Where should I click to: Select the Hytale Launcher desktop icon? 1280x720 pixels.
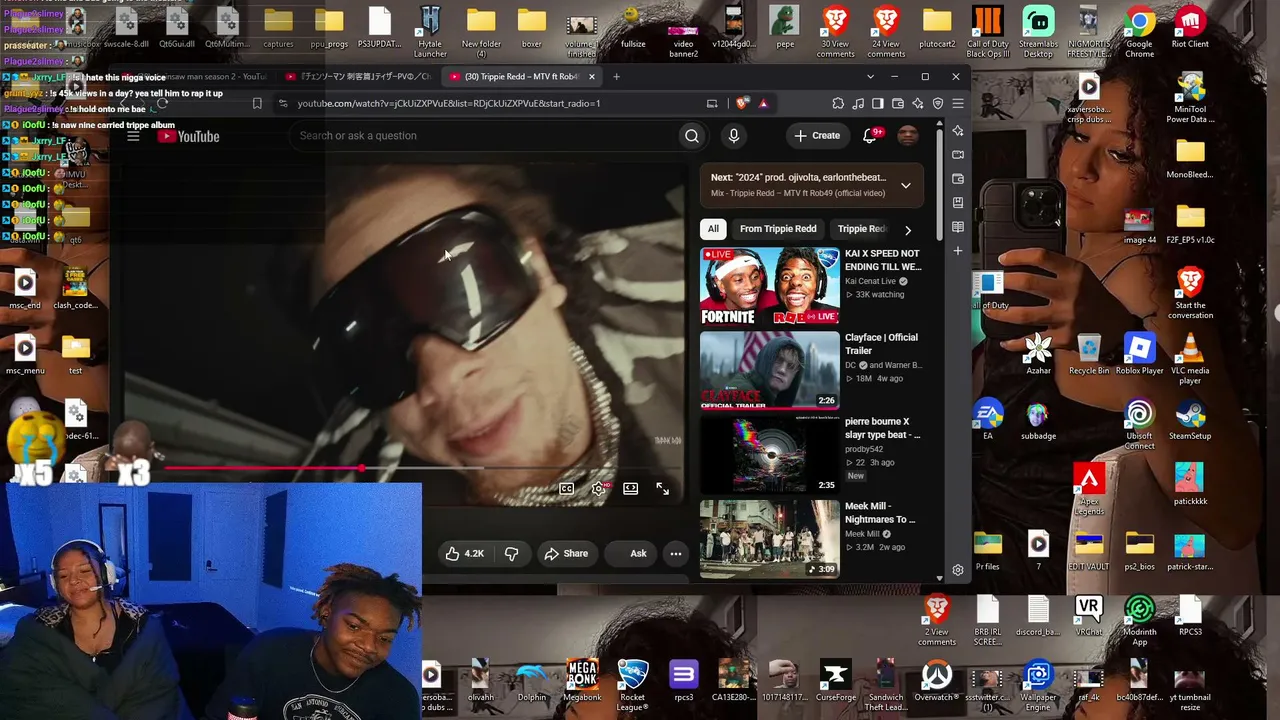pos(430,32)
